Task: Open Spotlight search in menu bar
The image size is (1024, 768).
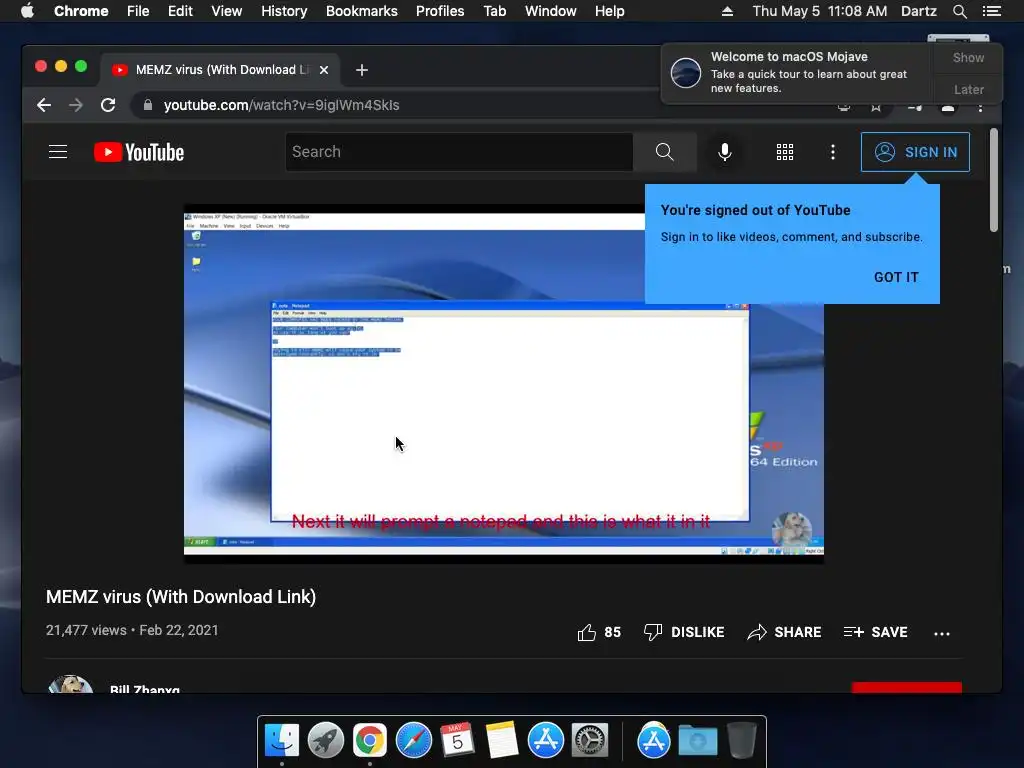Action: coord(959,11)
